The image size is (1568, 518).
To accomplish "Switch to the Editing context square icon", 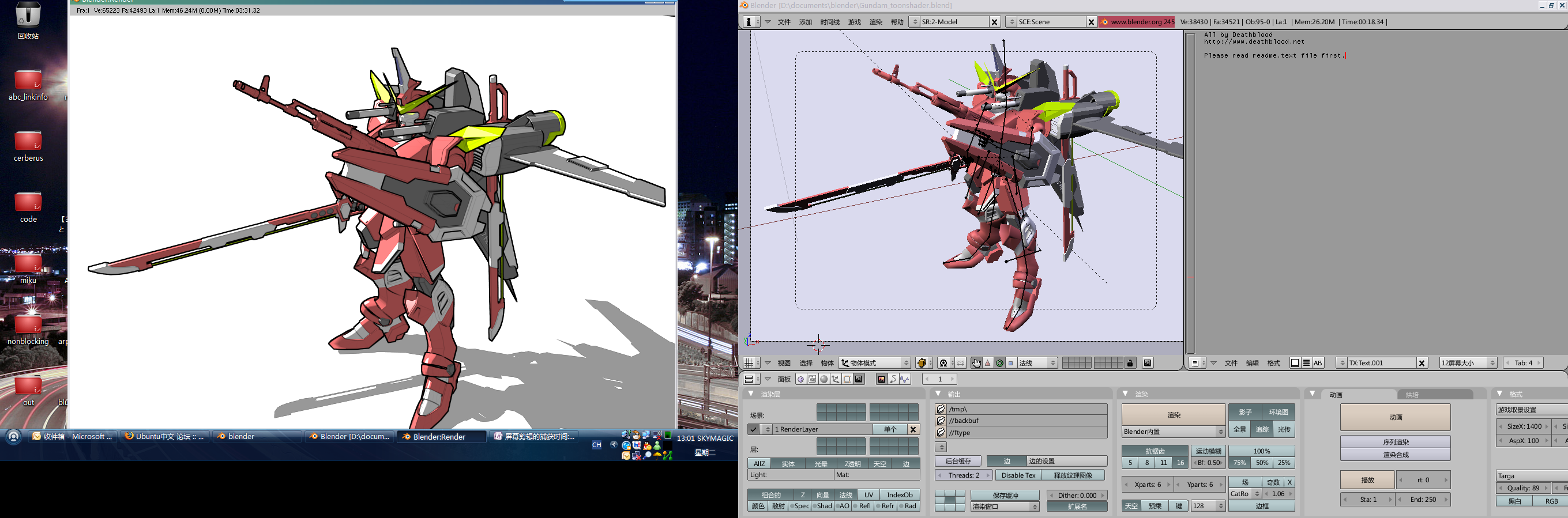I will point(847,379).
